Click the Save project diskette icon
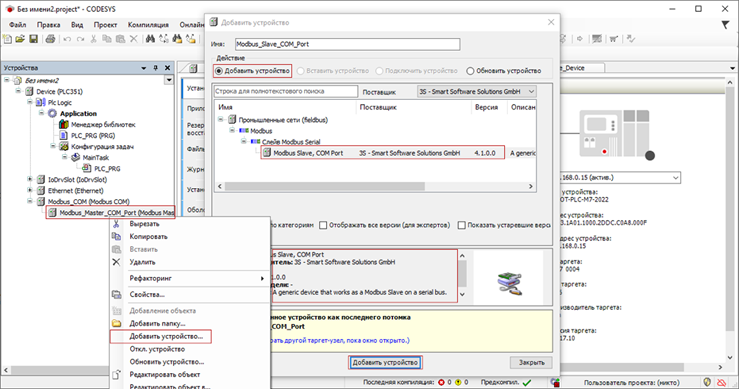The height and width of the screenshot is (389, 739). click(33, 39)
